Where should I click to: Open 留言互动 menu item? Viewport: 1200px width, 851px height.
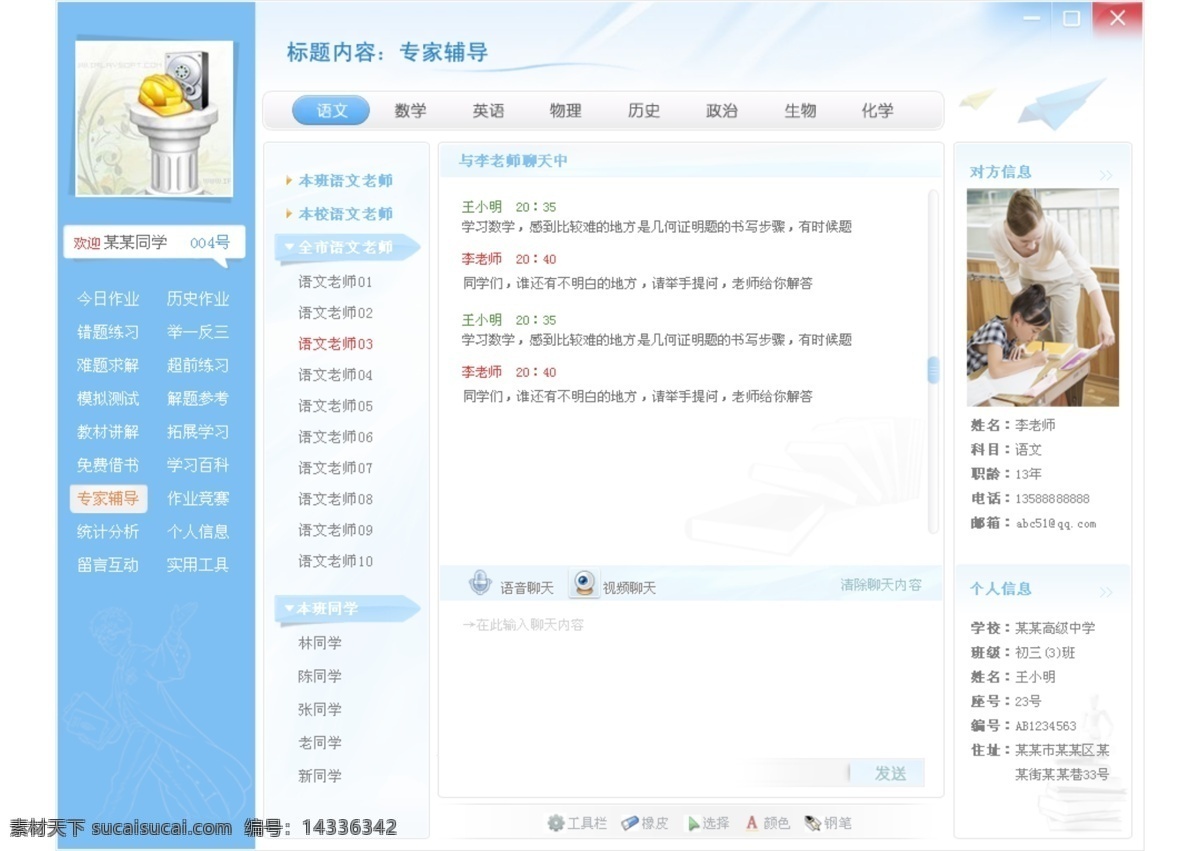[108, 564]
